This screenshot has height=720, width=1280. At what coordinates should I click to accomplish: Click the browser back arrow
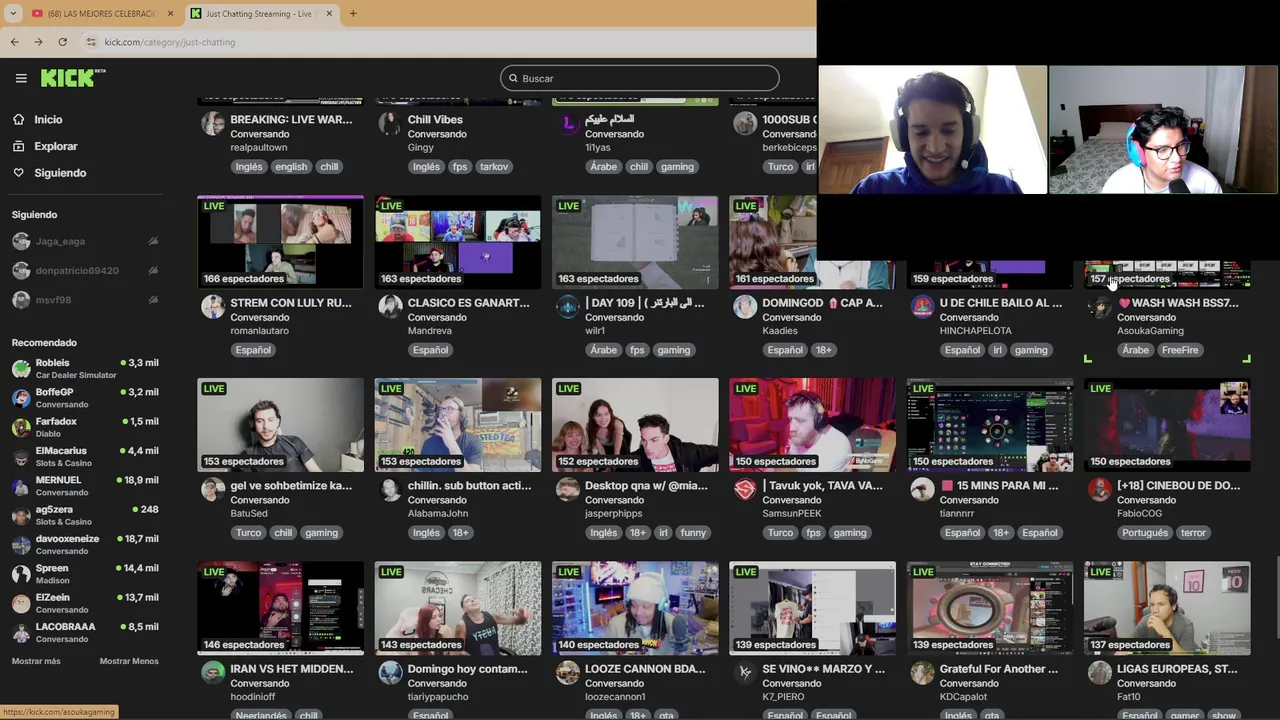pyautogui.click(x=14, y=42)
